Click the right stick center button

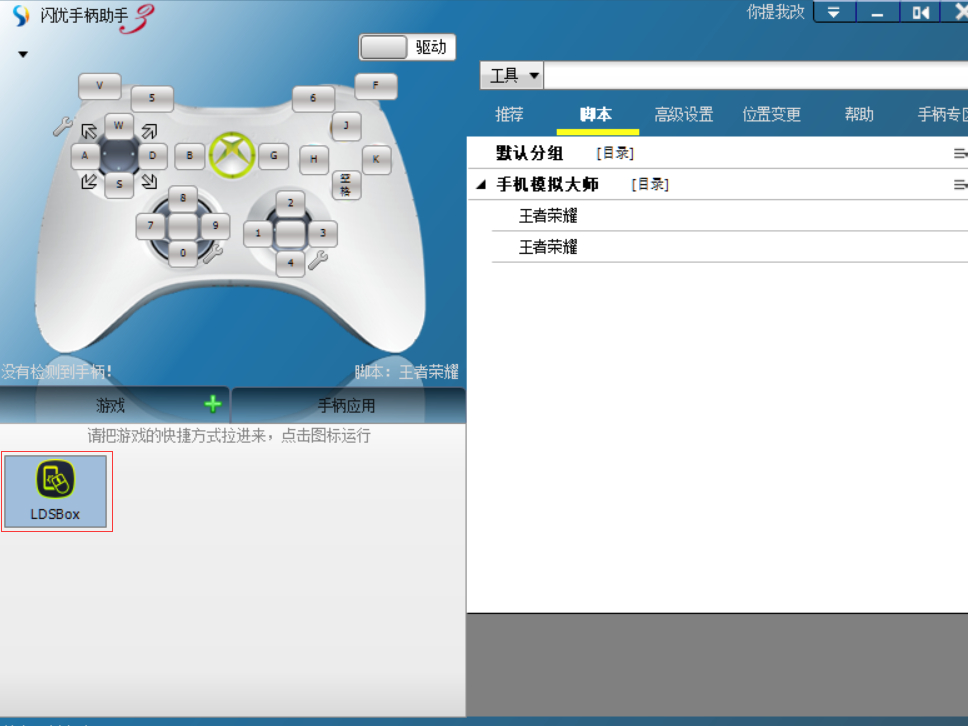(290, 233)
